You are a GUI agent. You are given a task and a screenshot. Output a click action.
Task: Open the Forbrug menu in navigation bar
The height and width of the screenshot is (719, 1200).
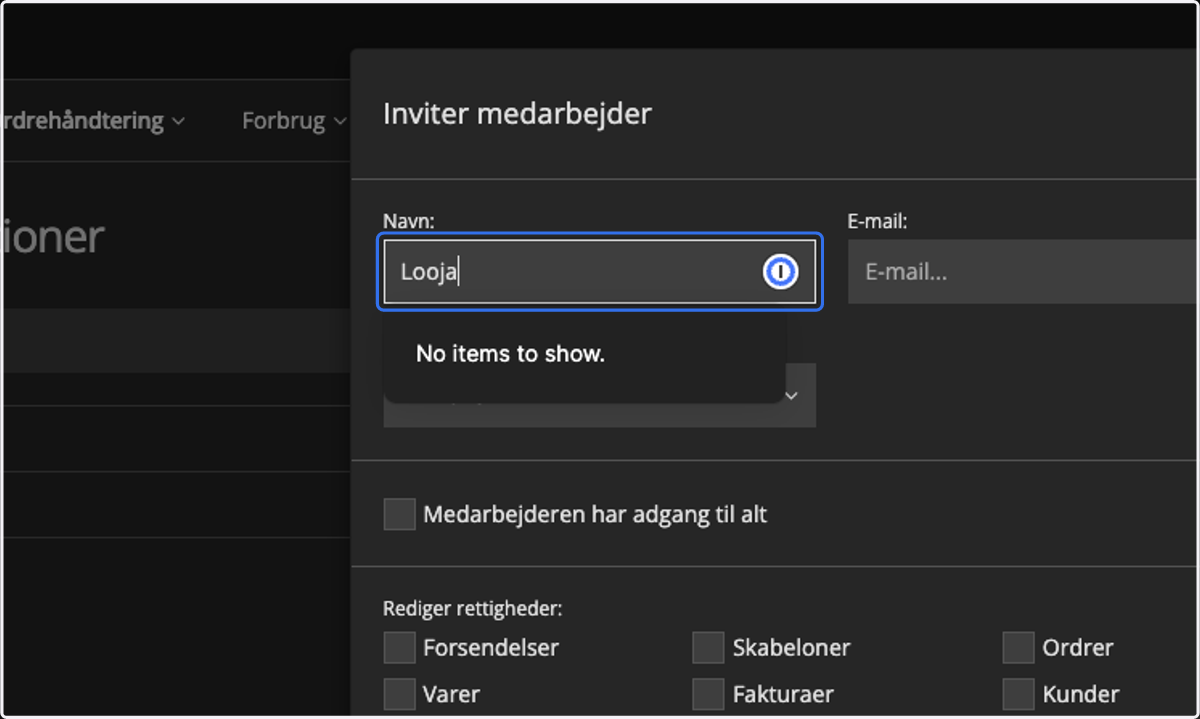294,121
